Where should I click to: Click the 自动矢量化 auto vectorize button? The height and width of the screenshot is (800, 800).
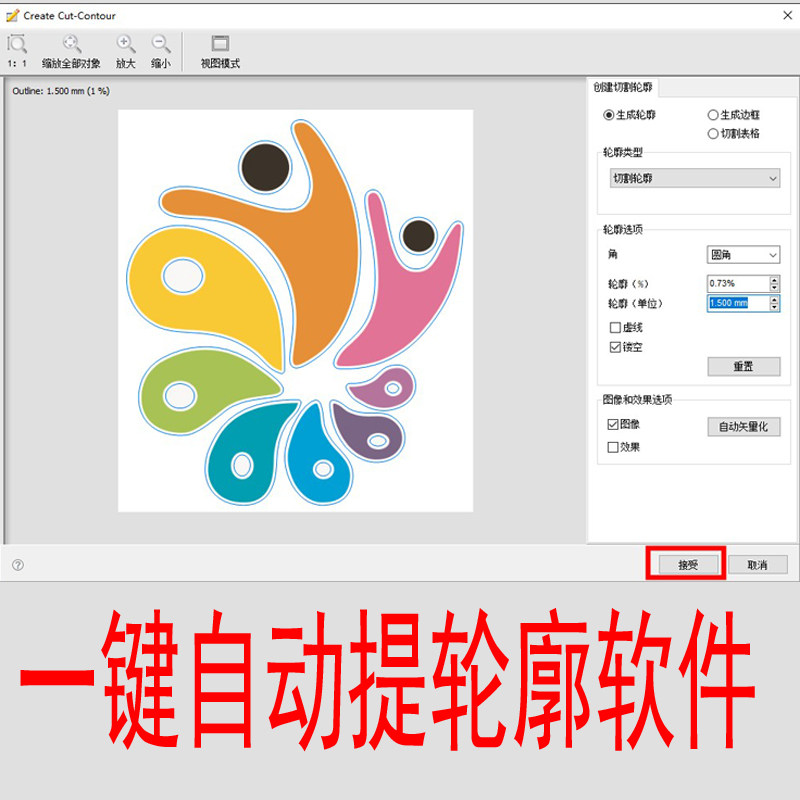coord(743,427)
